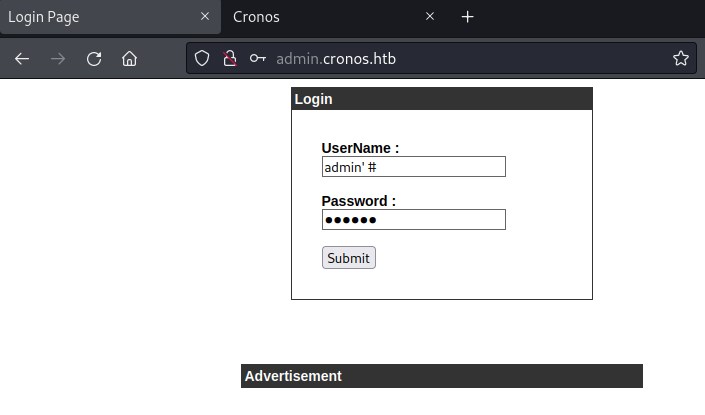The height and width of the screenshot is (415, 705).
Task: Click the Advertisement section header
Action: pos(441,376)
